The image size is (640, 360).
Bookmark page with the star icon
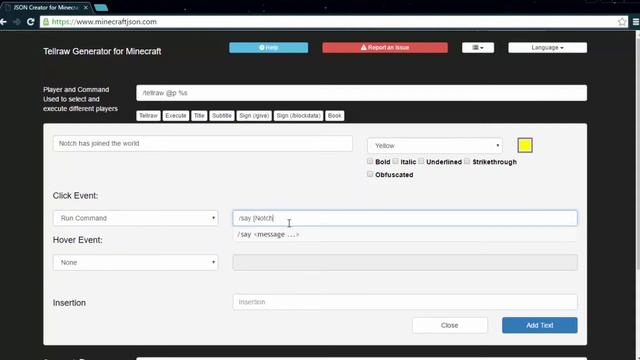point(622,22)
